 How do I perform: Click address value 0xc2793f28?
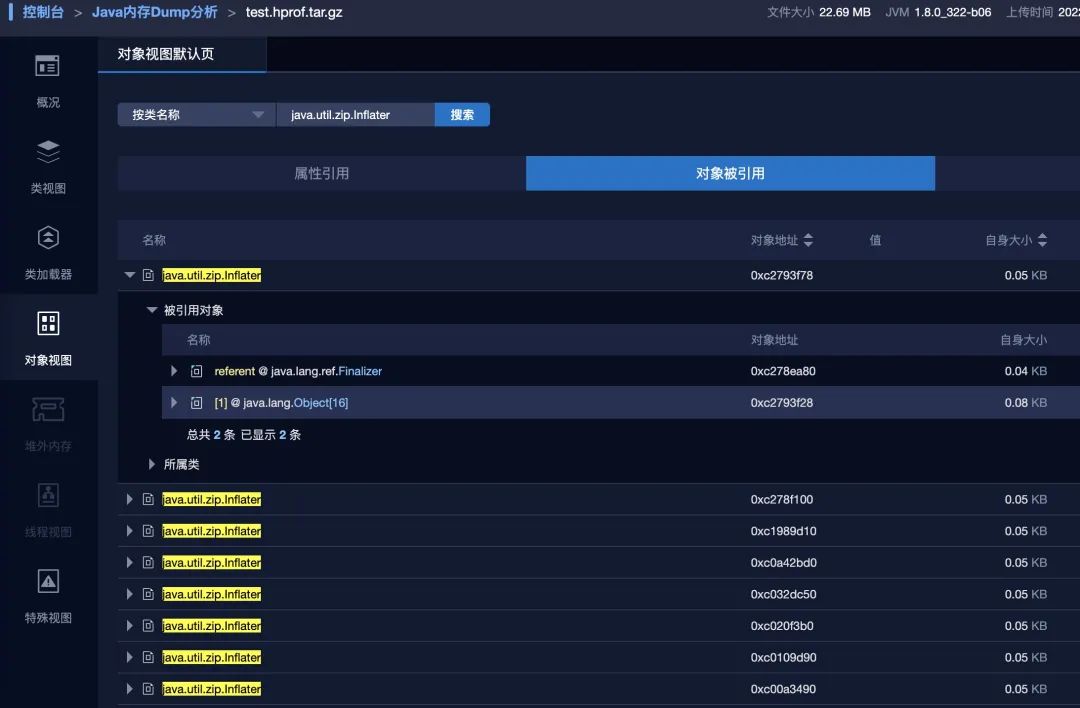pos(782,403)
